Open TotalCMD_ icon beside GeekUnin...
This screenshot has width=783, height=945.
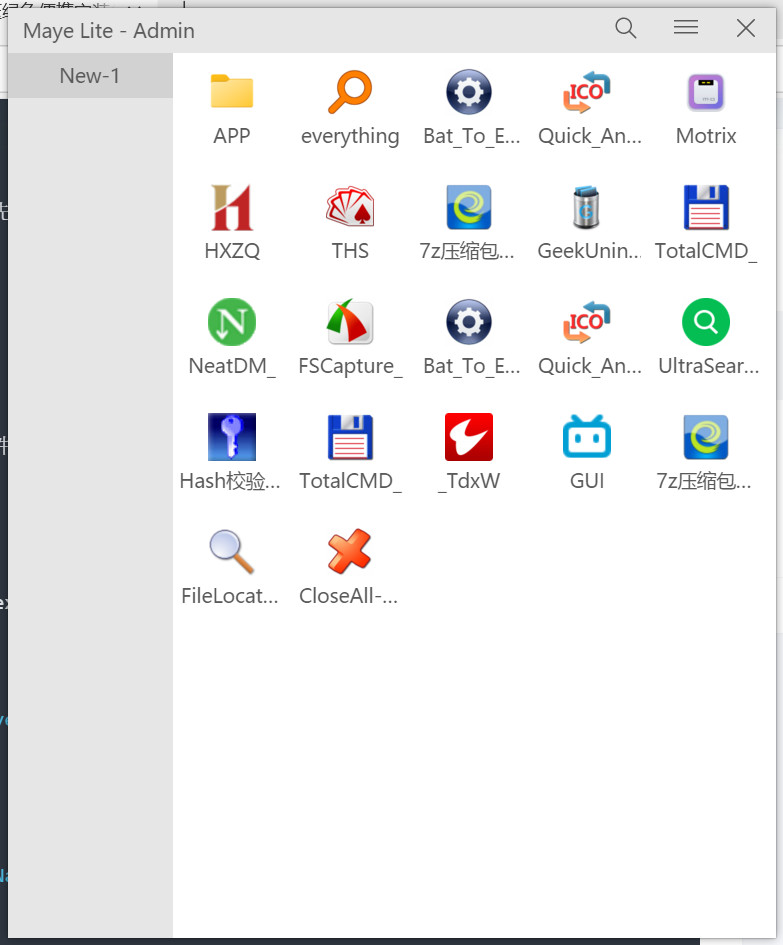coord(706,207)
